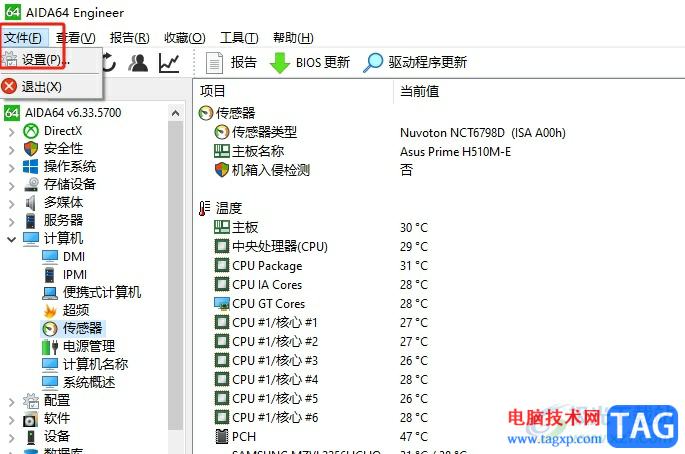The width and height of the screenshot is (685, 454).
Task: Expand the 软件 tree node
Action: (12, 419)
